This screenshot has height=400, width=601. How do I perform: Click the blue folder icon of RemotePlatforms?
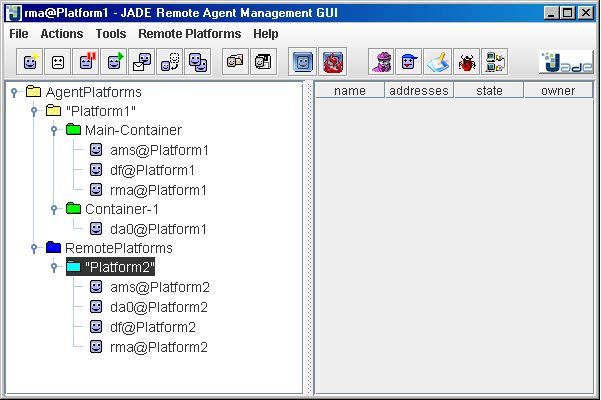pos(53,248)
